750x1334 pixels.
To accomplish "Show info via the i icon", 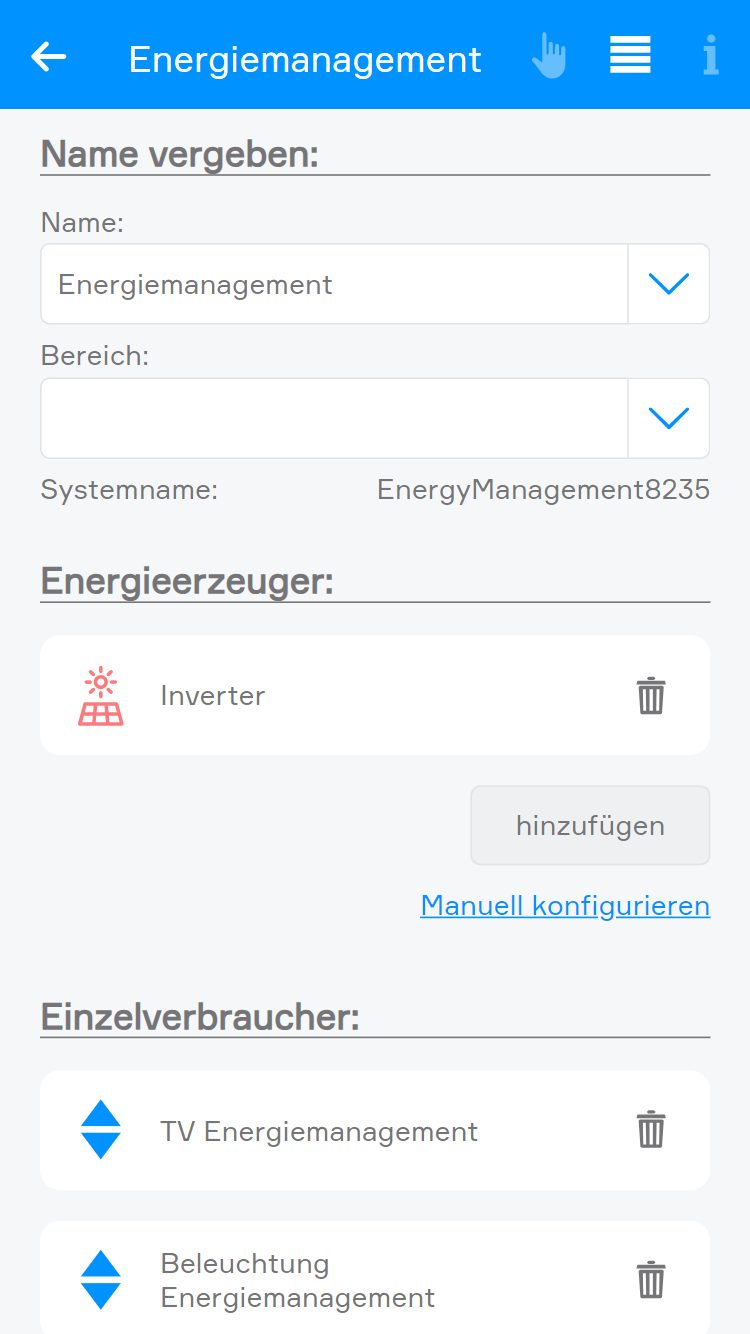I will click(x=710, y=56).
